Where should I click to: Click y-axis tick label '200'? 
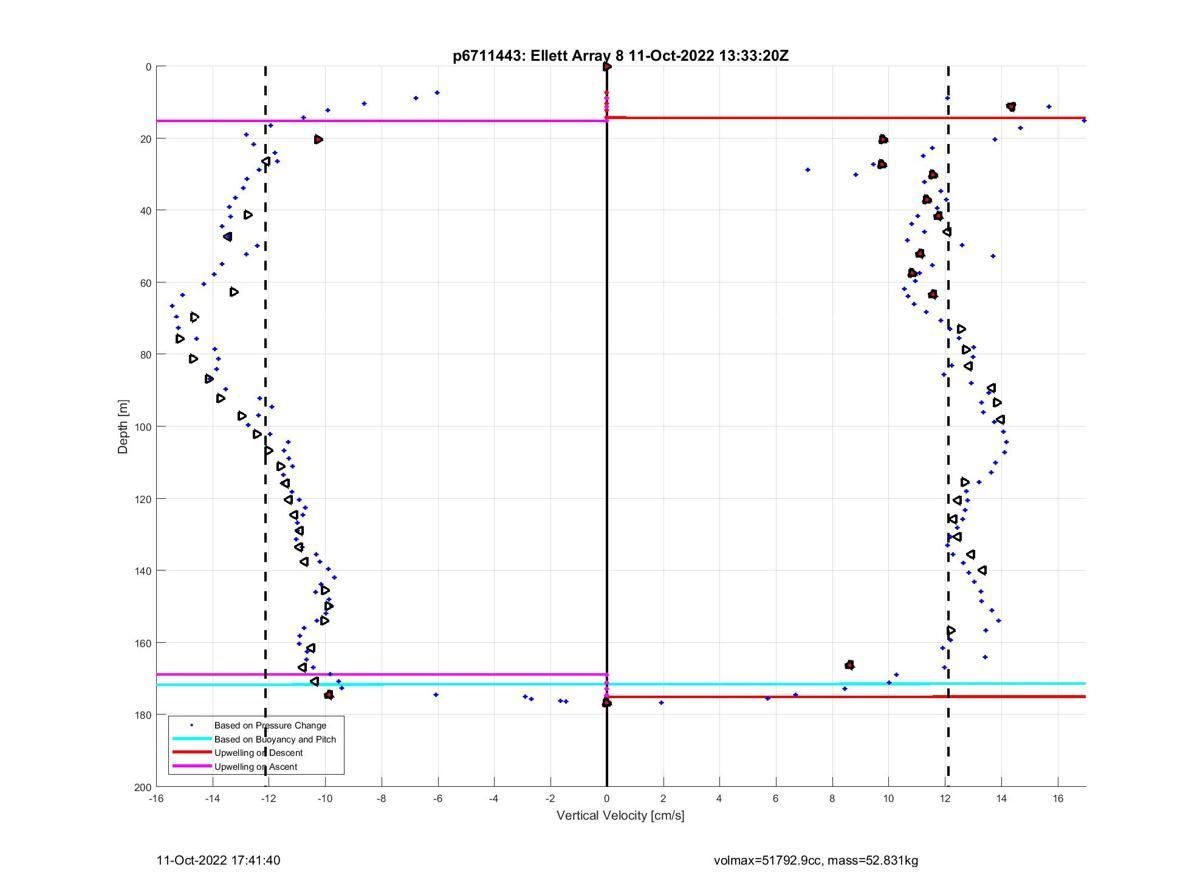point(142,787)
